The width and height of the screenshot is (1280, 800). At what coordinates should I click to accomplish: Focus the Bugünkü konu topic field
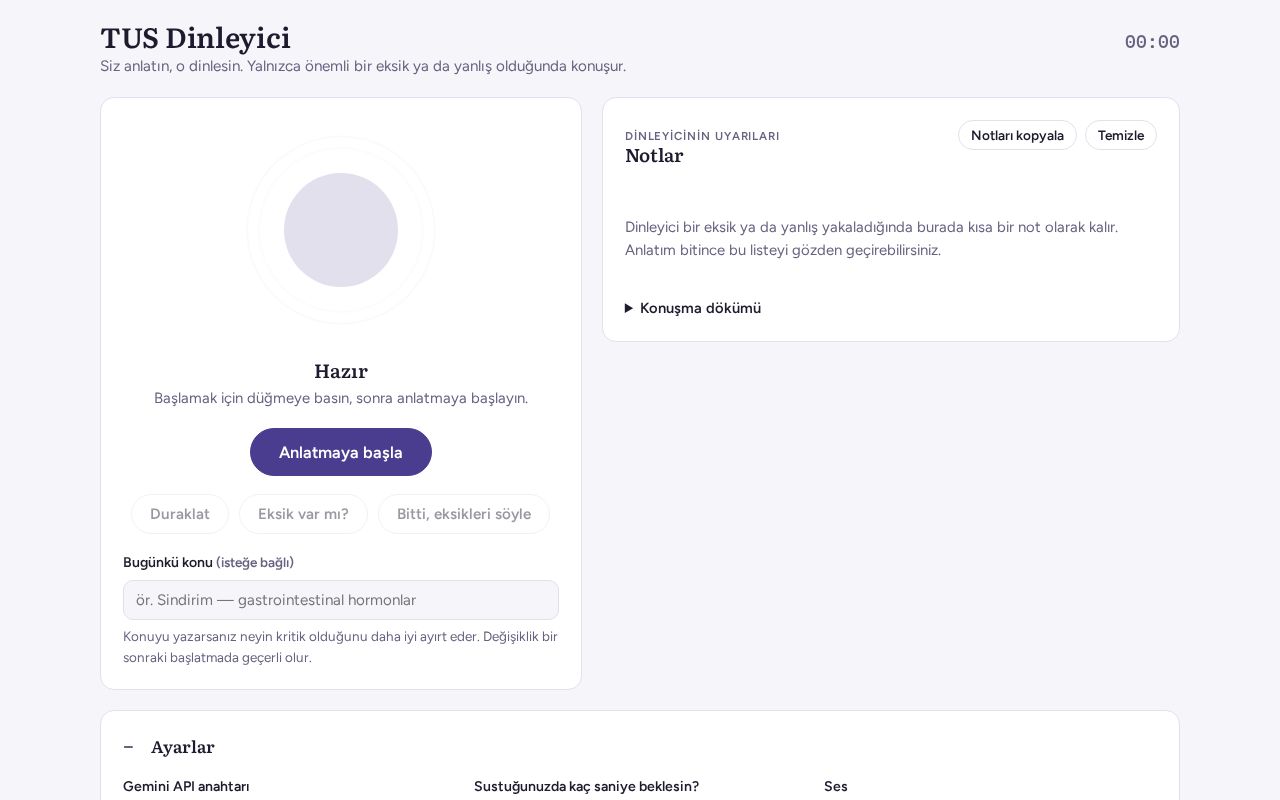pyautogui.click(x=341, y=600)
